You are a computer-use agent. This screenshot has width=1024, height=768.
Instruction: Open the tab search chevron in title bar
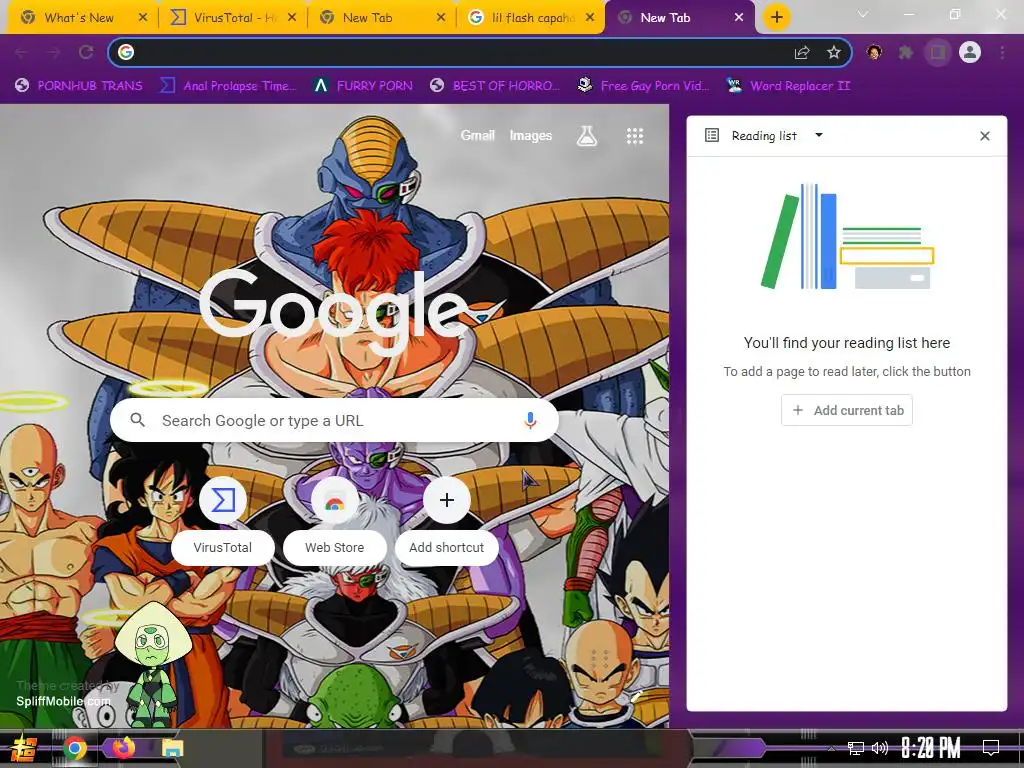(863, 14)
